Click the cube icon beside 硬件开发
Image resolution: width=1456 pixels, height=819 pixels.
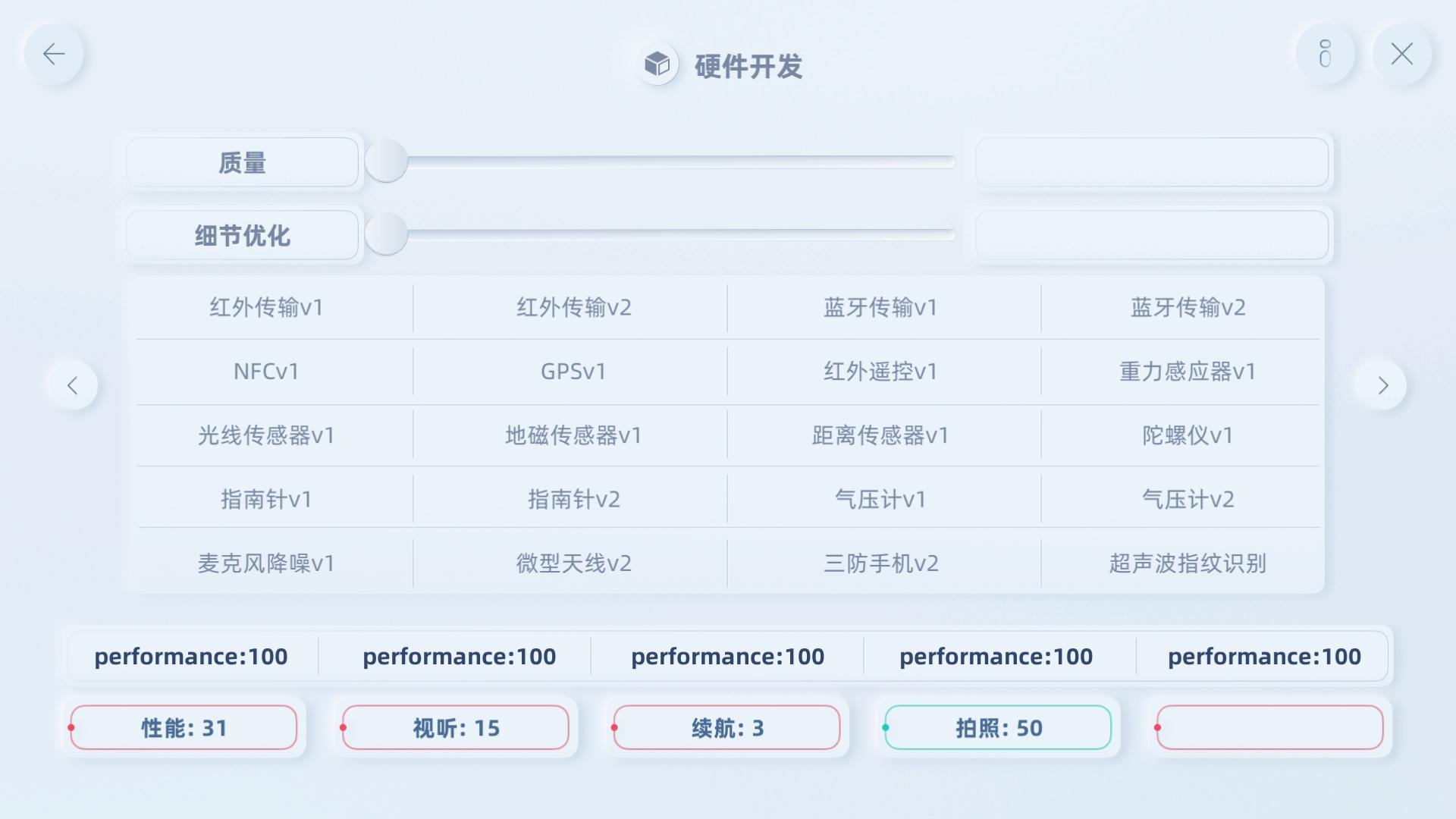coord(657,64)
